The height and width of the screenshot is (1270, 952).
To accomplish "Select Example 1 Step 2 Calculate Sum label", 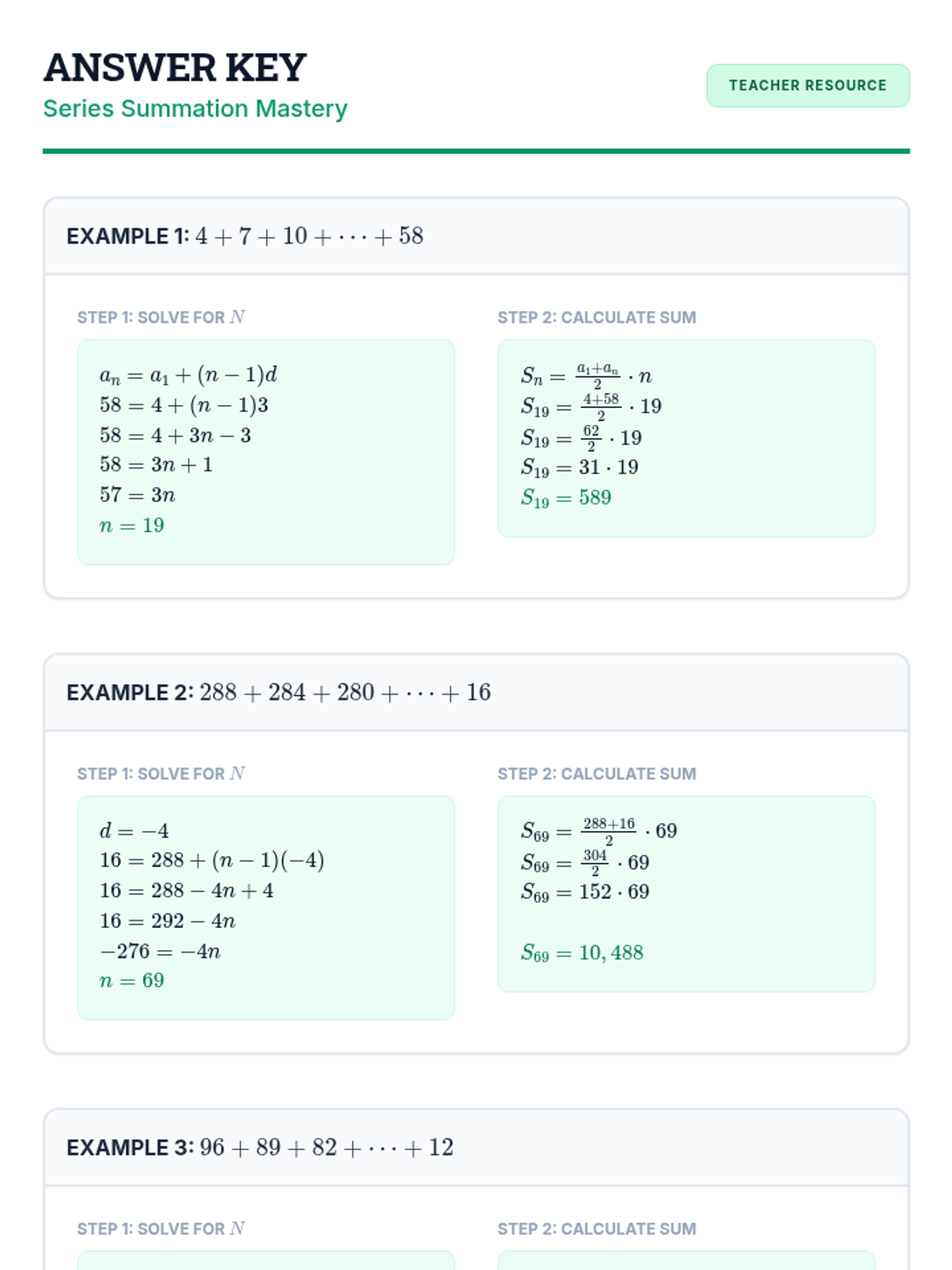I will [x=597, y=317].
